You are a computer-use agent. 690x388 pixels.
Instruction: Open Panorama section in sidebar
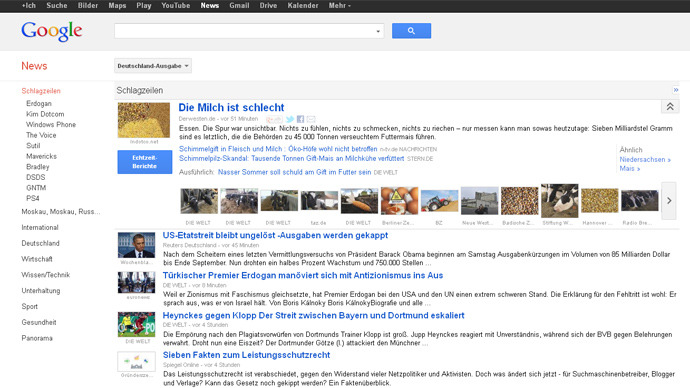(x=37, y=338)
